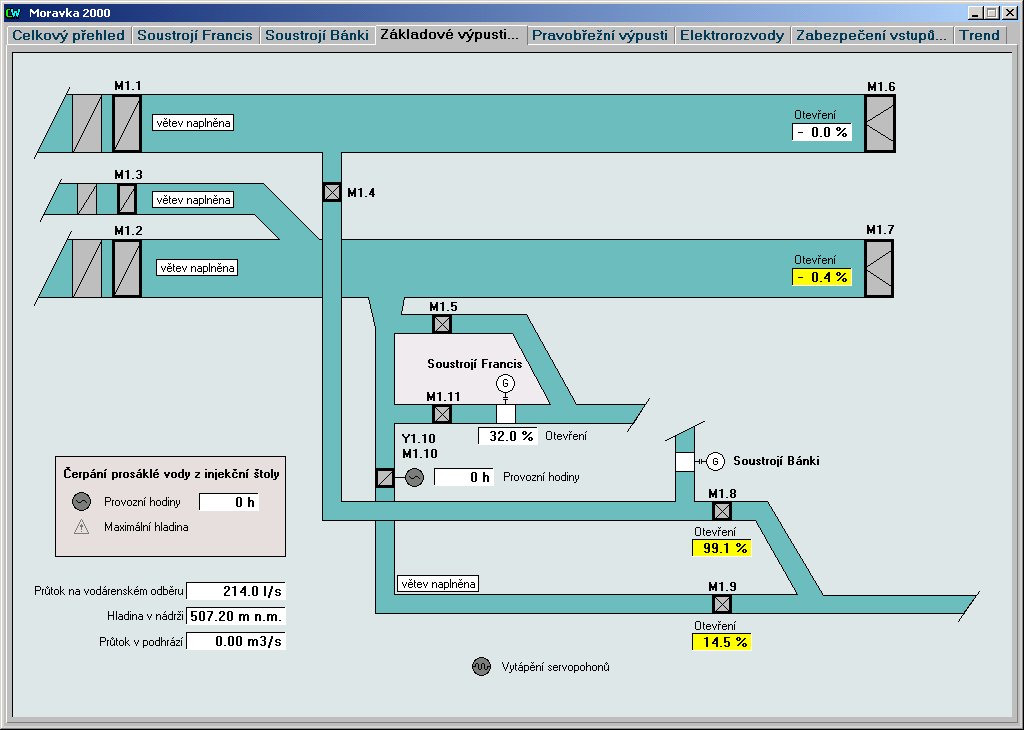
Task: Click the Maximální hladina warning triangle
Action: (82, 527)
